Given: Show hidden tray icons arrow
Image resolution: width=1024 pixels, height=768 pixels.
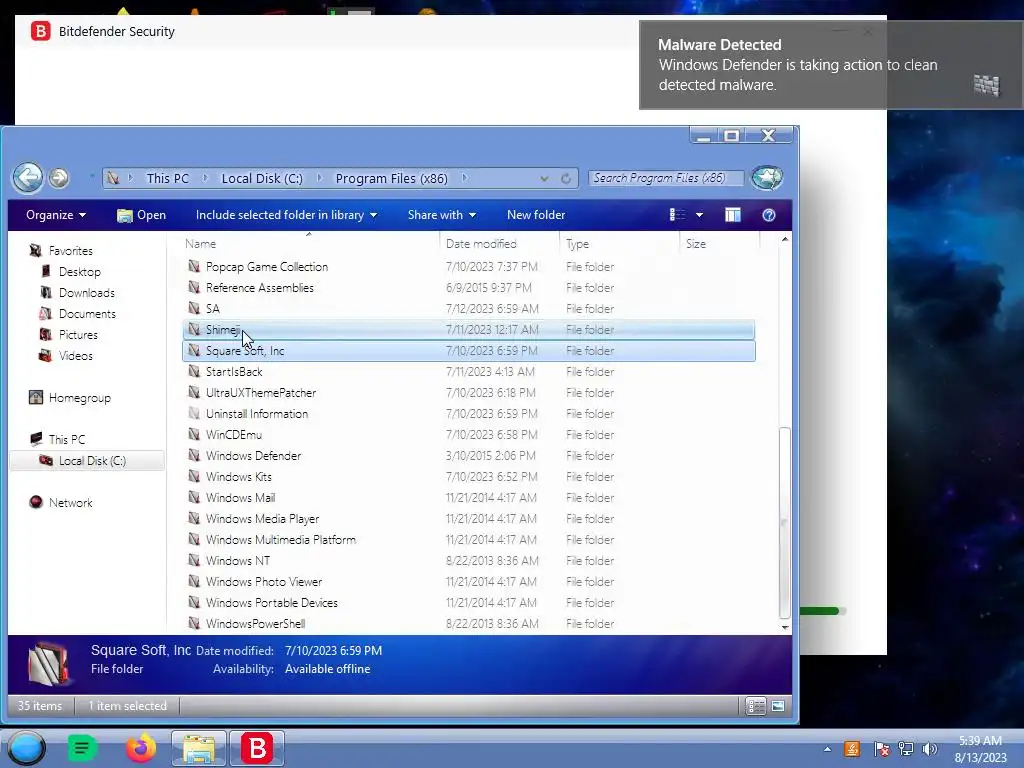Looking at the screenshot, I should [x=827, y=749].
